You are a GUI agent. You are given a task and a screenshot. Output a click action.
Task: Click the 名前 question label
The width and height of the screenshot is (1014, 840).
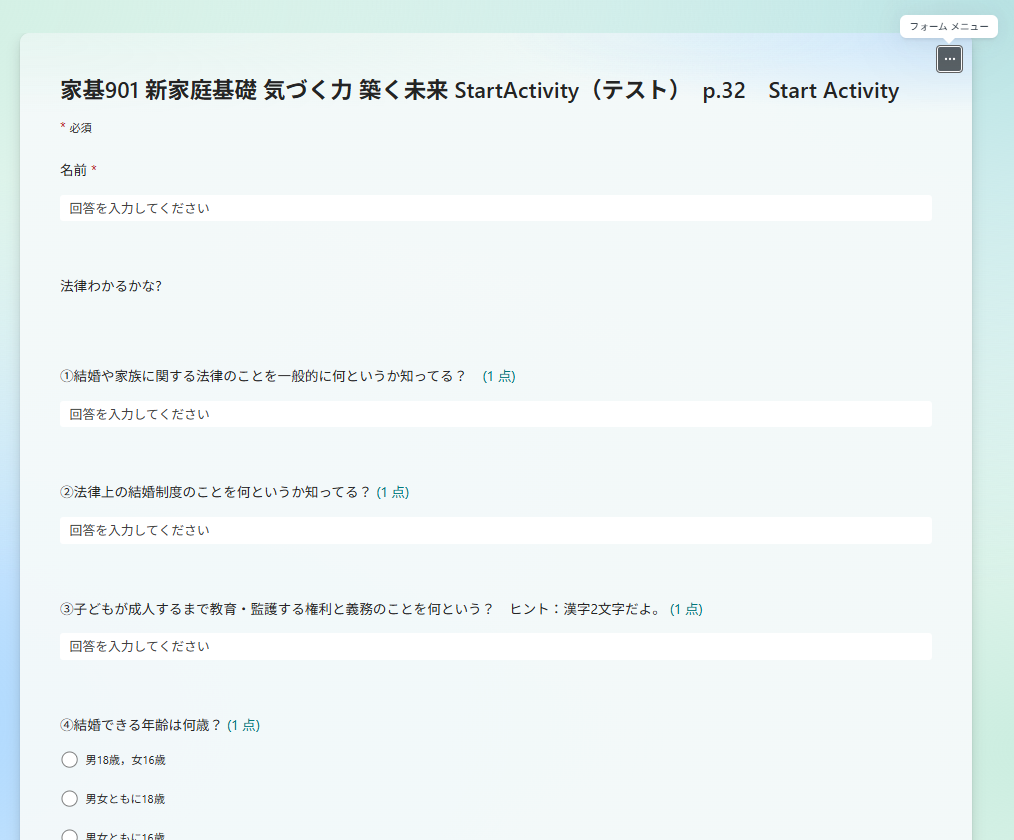74,170
